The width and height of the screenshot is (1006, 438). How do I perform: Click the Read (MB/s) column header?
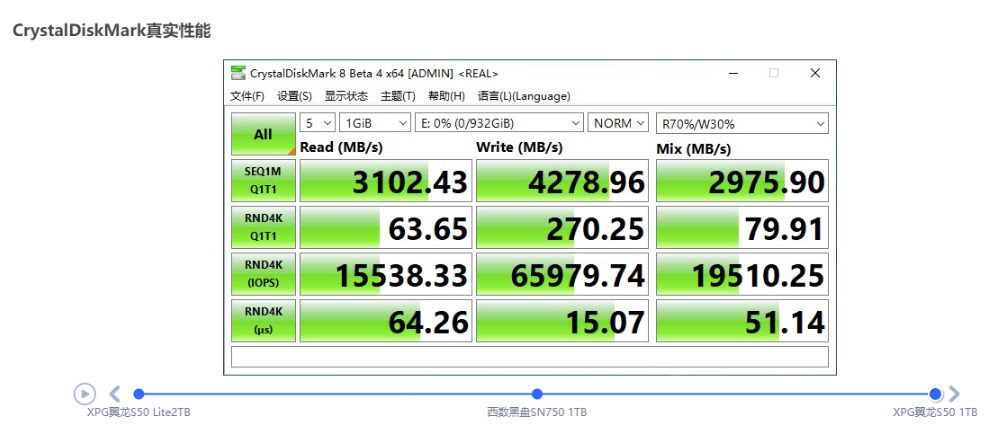341,147
